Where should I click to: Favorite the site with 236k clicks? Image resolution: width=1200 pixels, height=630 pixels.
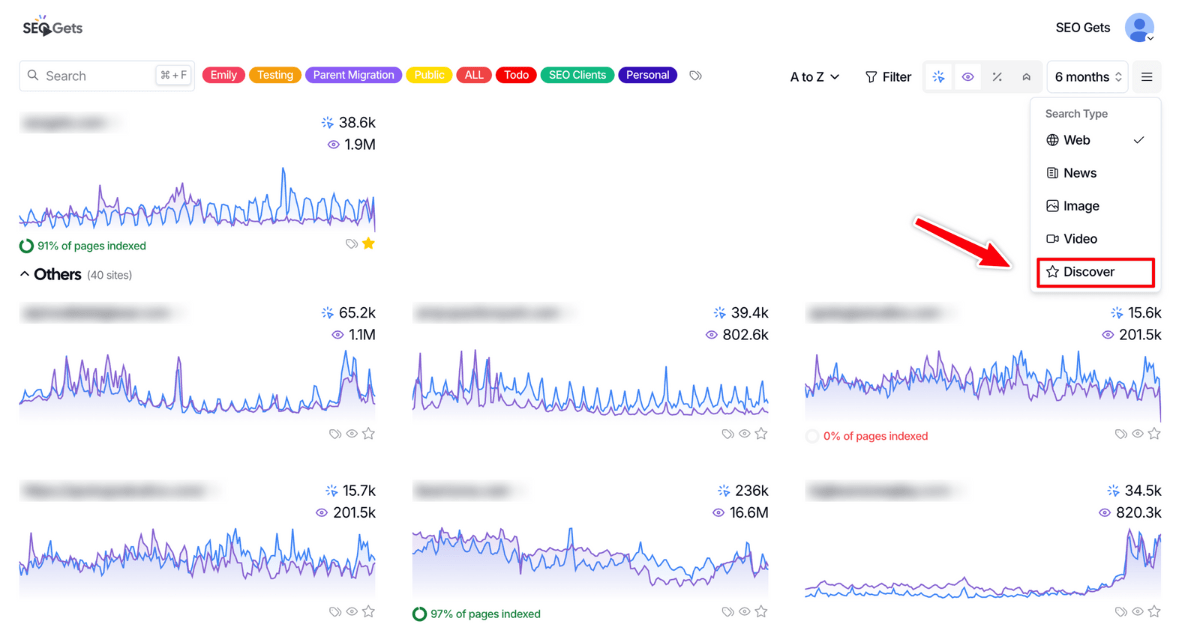pyautogui.click(x=761, y=611)
